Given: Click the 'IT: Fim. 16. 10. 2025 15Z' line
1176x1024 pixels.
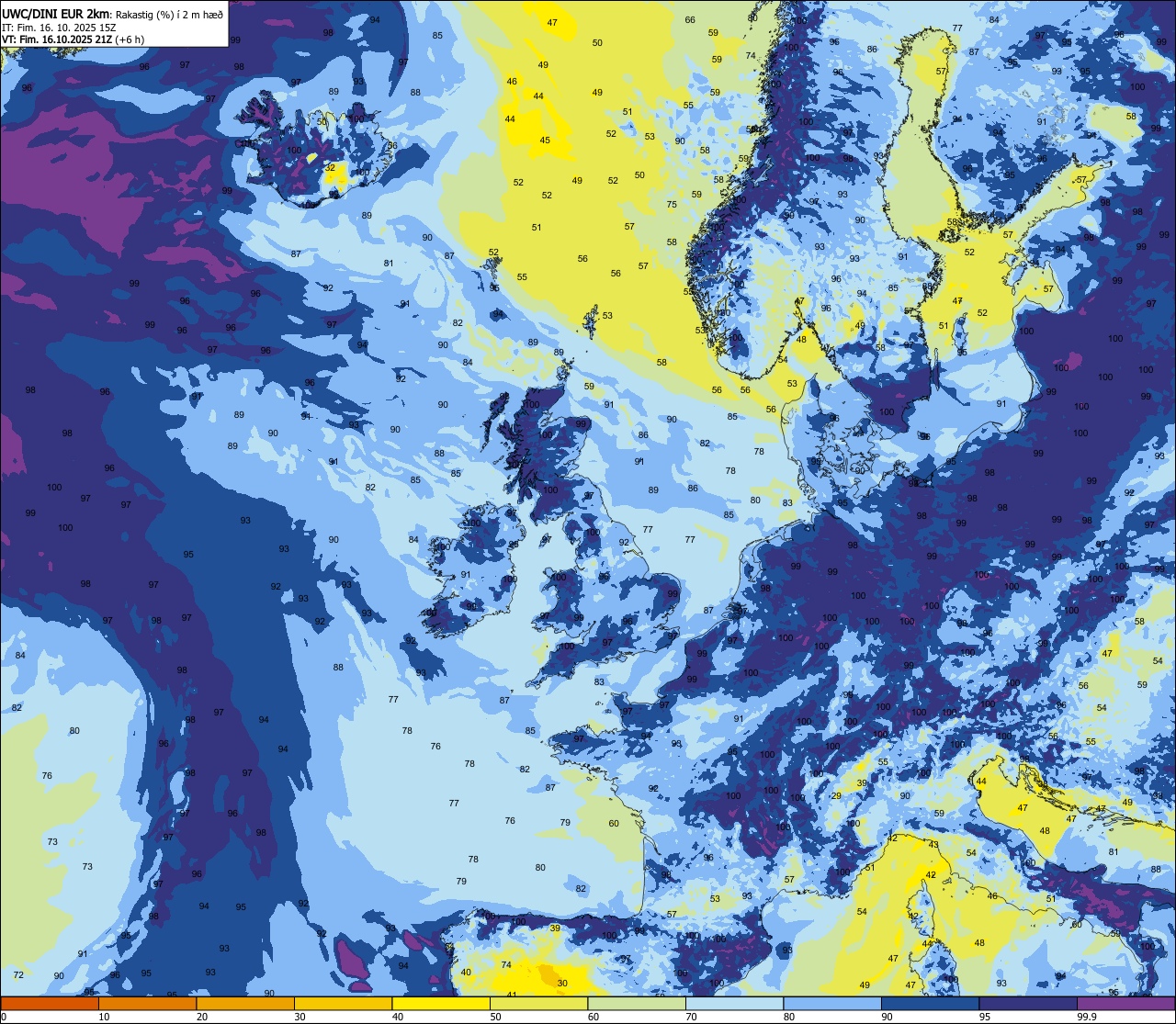Looking at the screenshot, I should pos(59,27).
